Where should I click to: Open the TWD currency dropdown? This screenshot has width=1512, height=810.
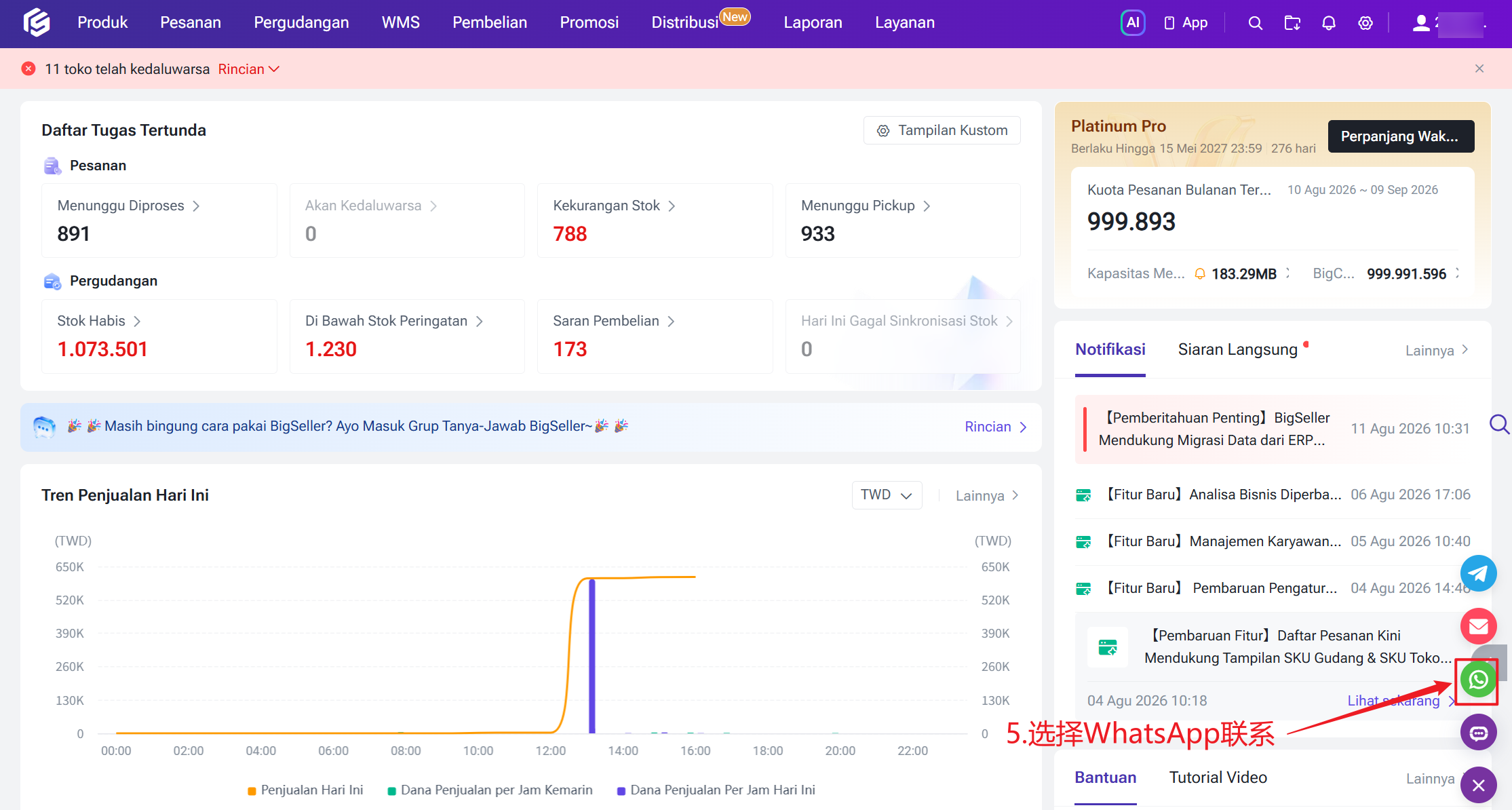click(887, 495)
